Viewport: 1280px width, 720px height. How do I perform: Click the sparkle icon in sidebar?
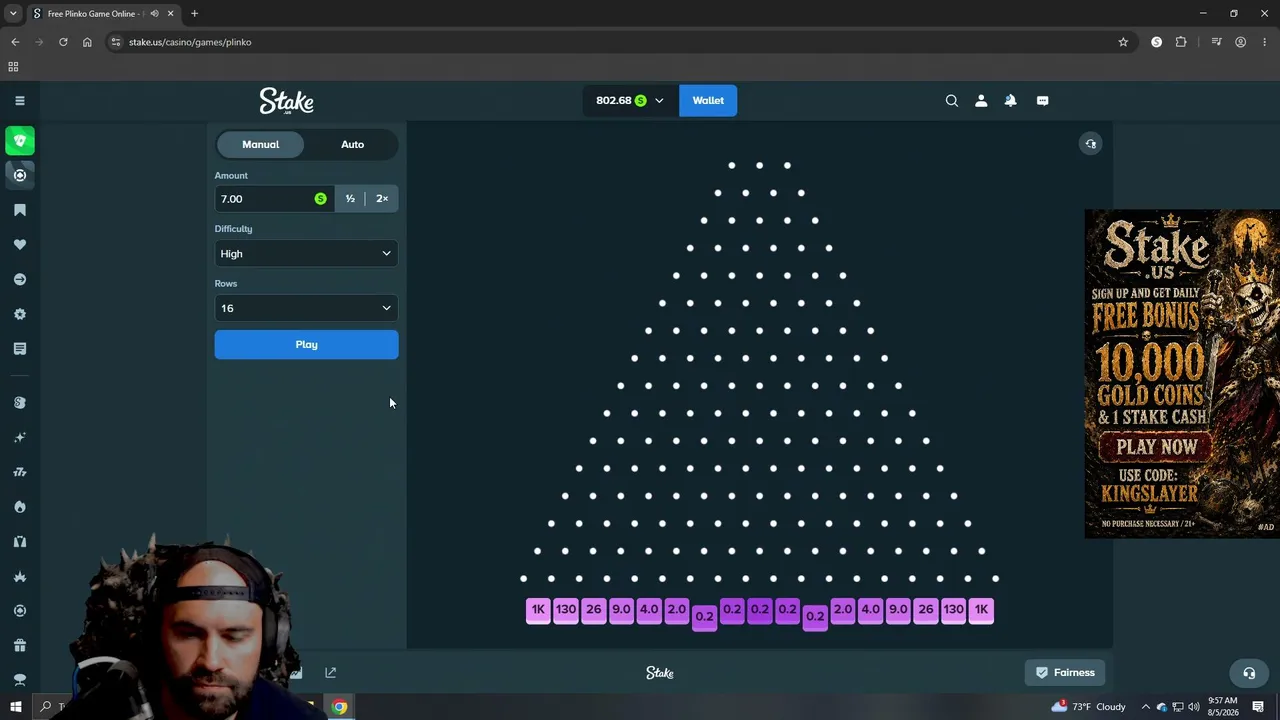20,437
